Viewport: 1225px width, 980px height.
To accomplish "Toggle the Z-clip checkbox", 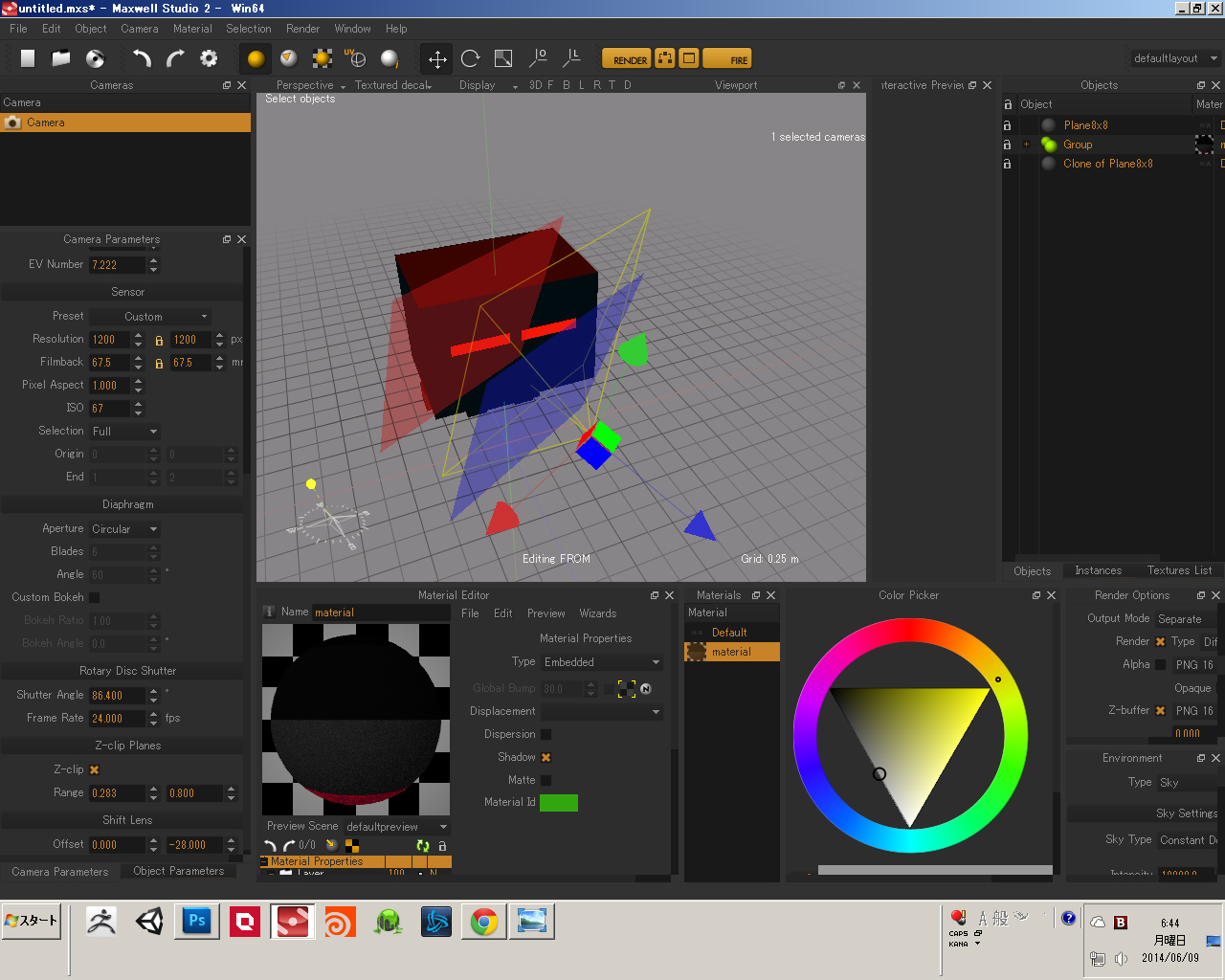I will point(94,769).
